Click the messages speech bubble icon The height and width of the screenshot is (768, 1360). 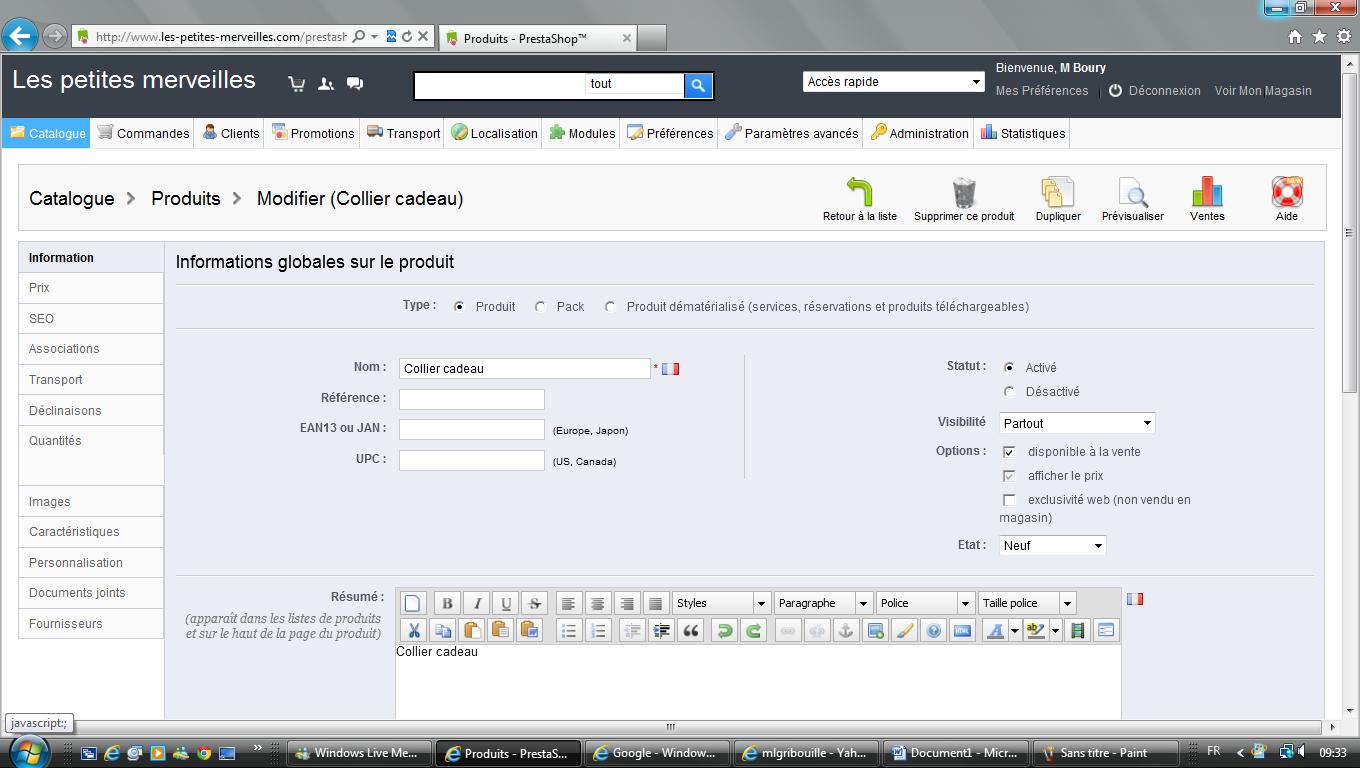pyautogui.click(x=355, y=84)
